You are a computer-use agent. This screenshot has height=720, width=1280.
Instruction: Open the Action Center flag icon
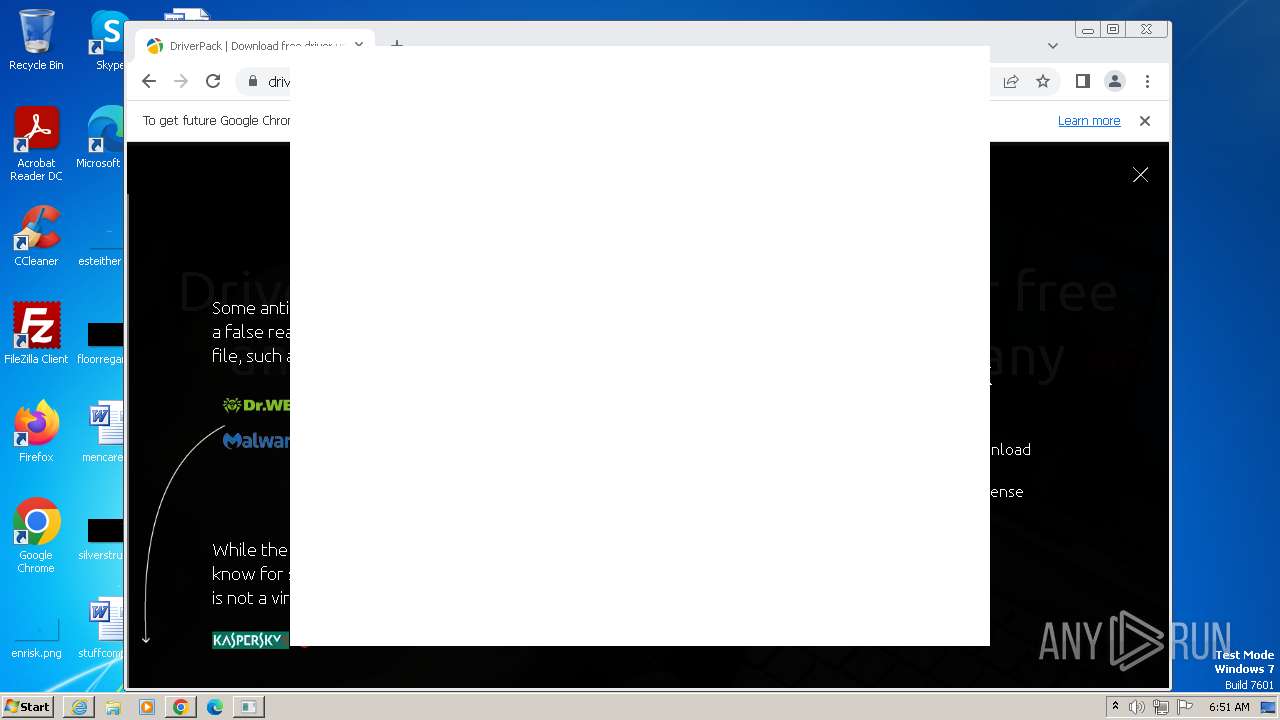tap(1185, 707)
